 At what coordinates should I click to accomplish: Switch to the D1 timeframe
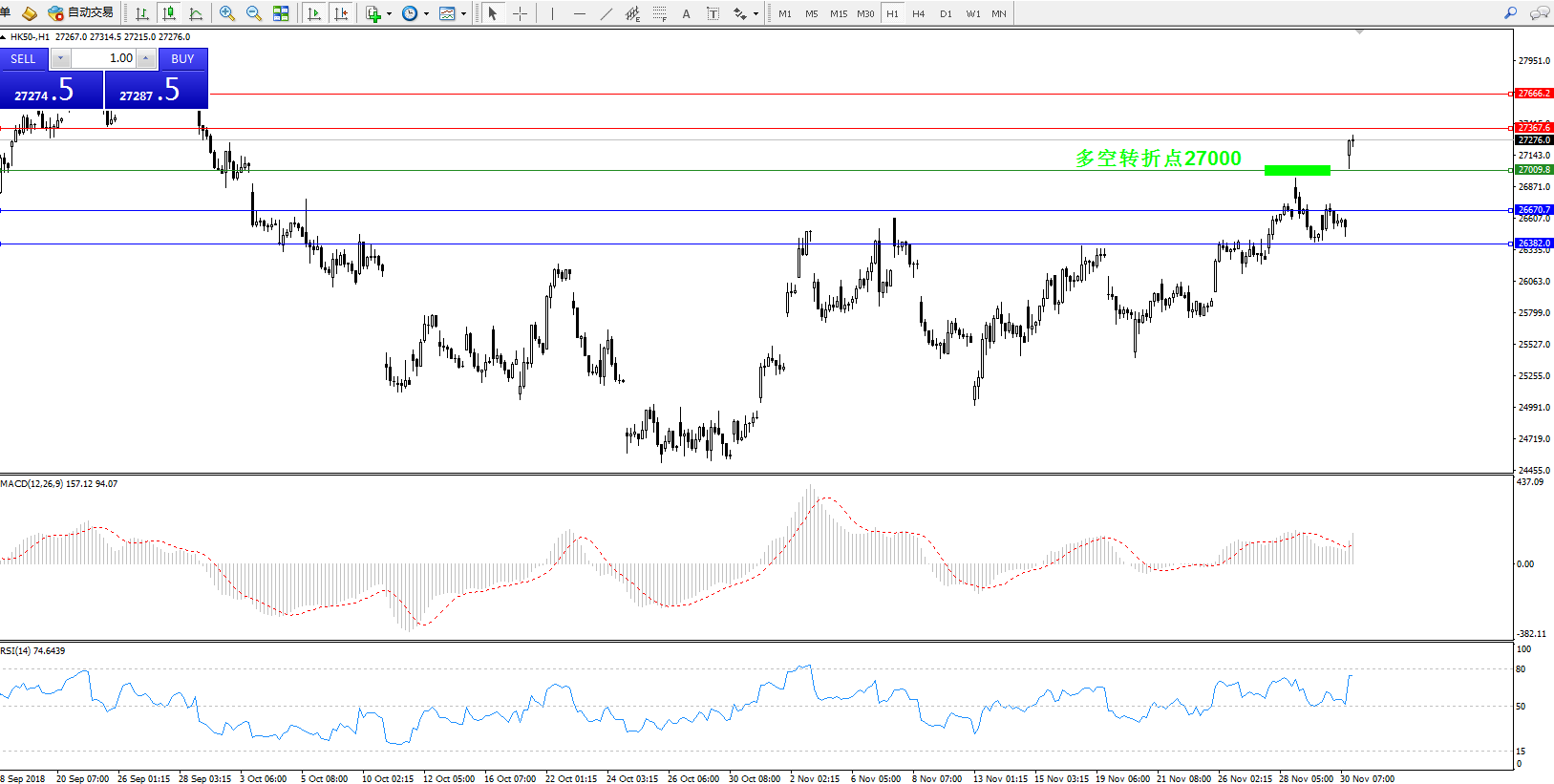(x=946, y=13)
